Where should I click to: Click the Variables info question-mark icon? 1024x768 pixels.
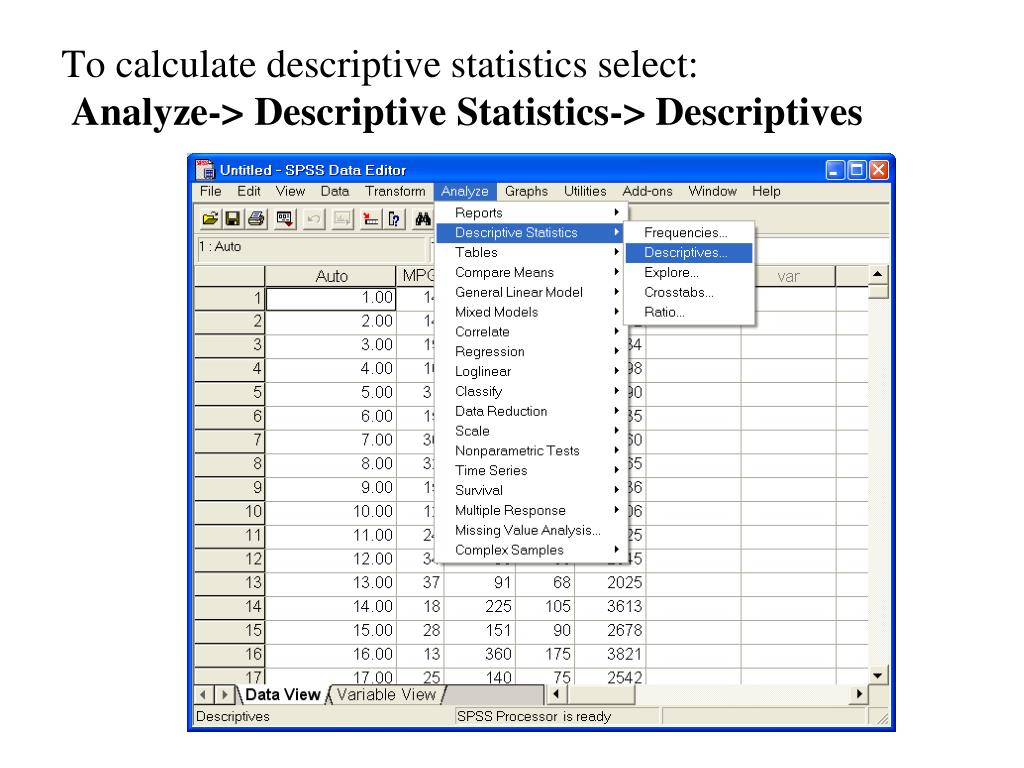(394, 219)
